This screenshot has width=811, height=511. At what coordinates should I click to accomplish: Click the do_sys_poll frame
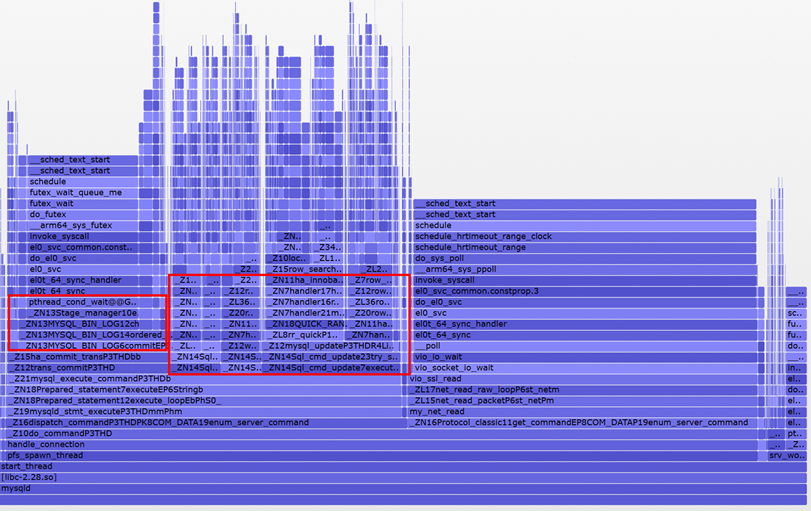coord(442,258)
